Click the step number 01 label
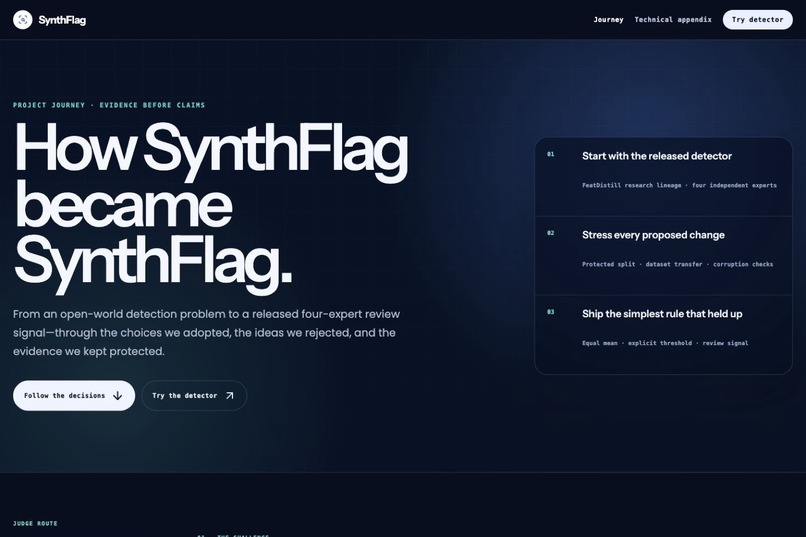Viewport: 806px width, 537px height. (551, 154)
